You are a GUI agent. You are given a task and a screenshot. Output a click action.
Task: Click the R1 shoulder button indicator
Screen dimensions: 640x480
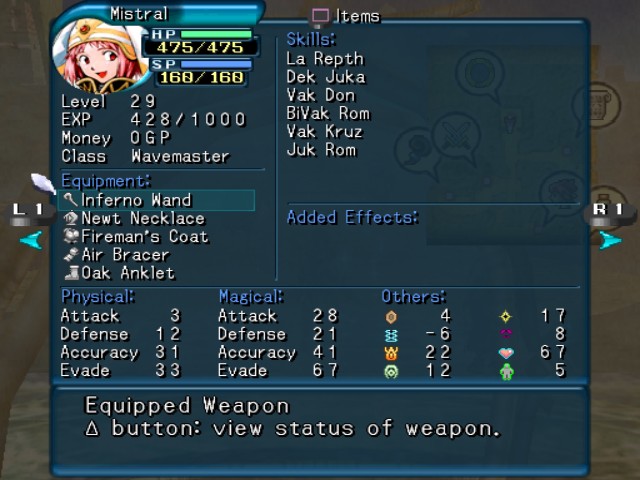(610, 214)
